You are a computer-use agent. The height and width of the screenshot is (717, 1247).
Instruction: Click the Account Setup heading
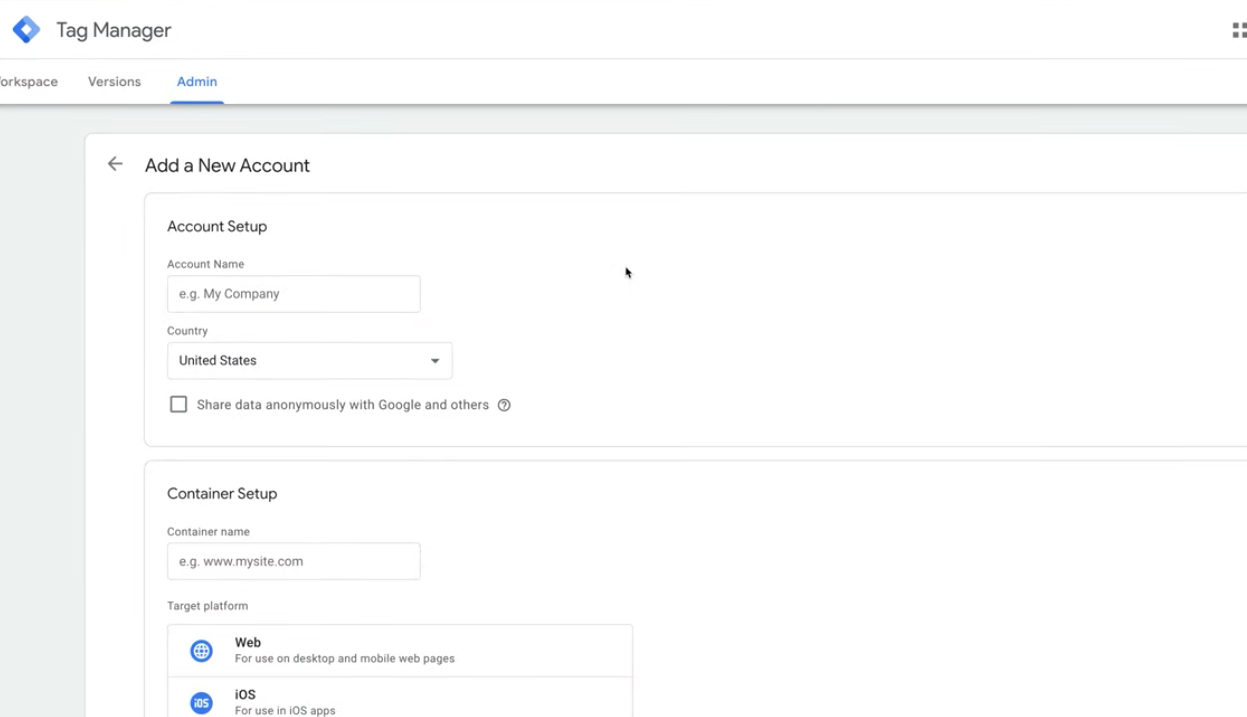[x=217, y=227]
